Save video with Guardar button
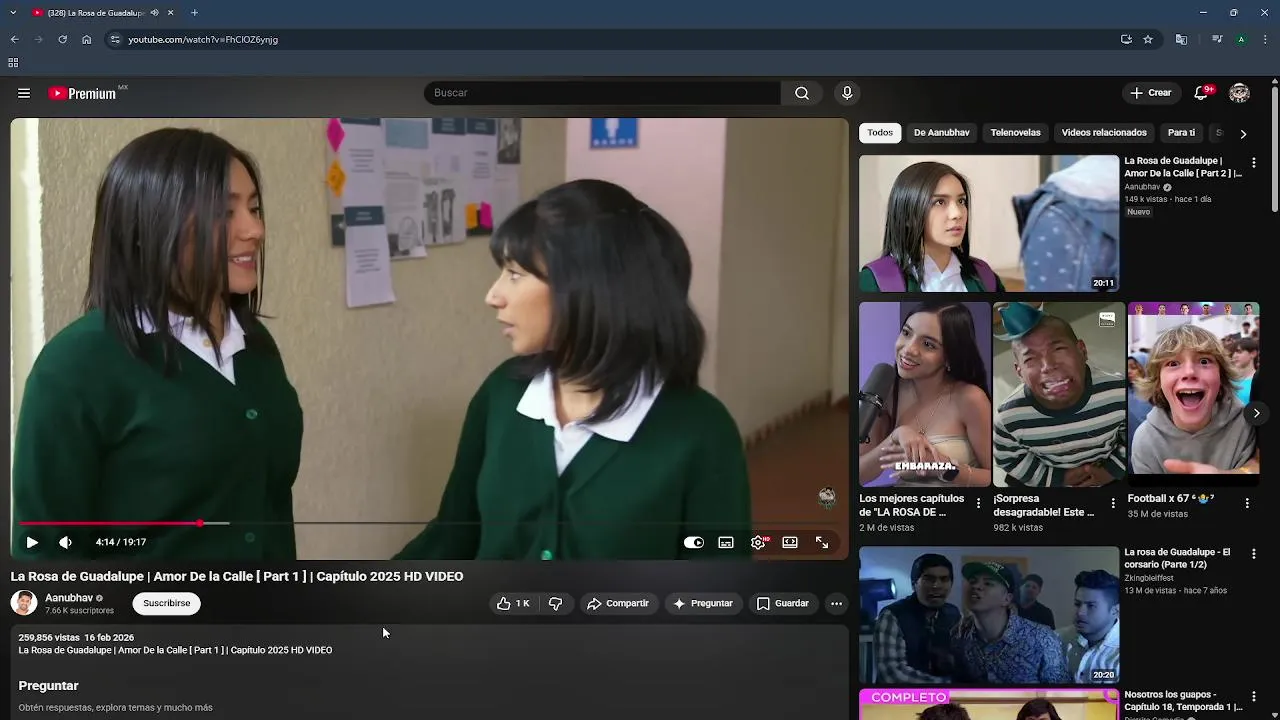Viewport: 1280px width, 720px height. click(783, 603)
